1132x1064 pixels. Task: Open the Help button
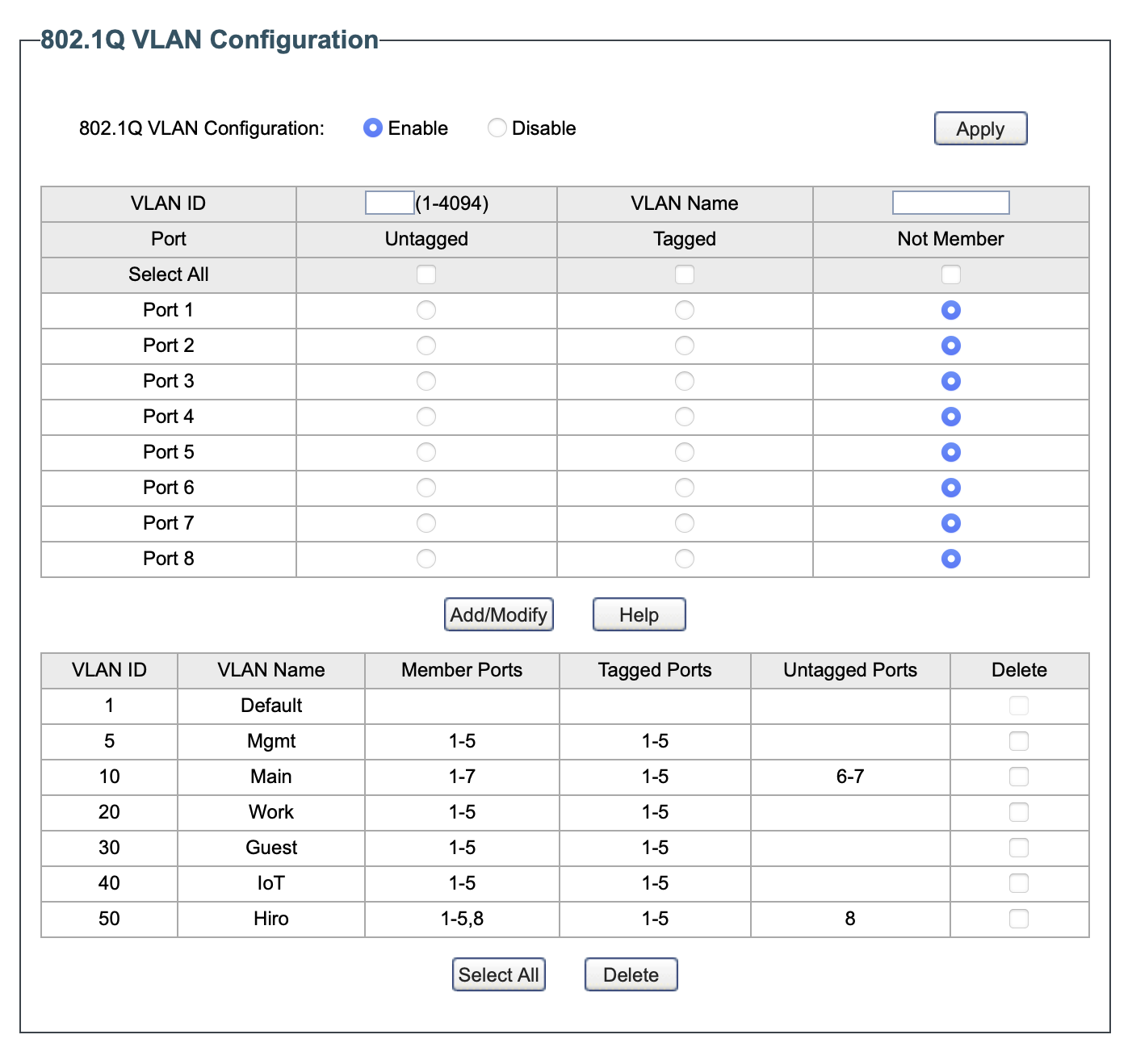639,614
